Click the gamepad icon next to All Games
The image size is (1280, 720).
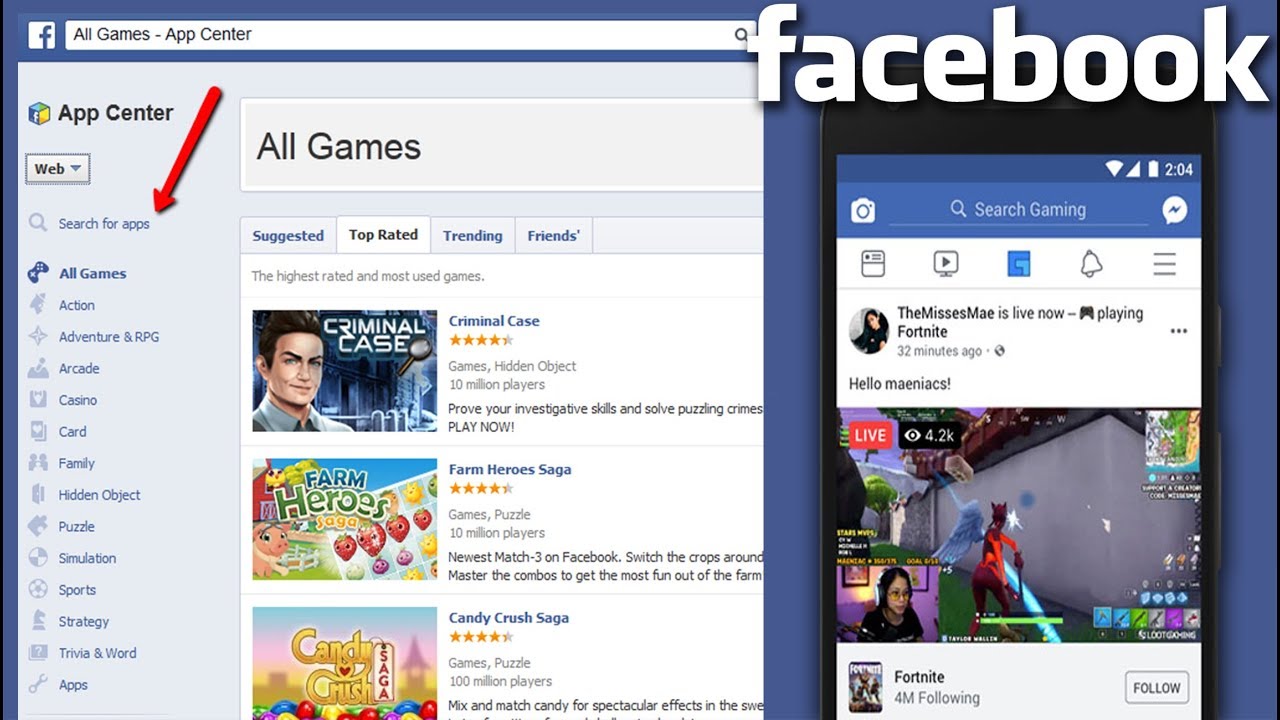click(x=38, y=273)
